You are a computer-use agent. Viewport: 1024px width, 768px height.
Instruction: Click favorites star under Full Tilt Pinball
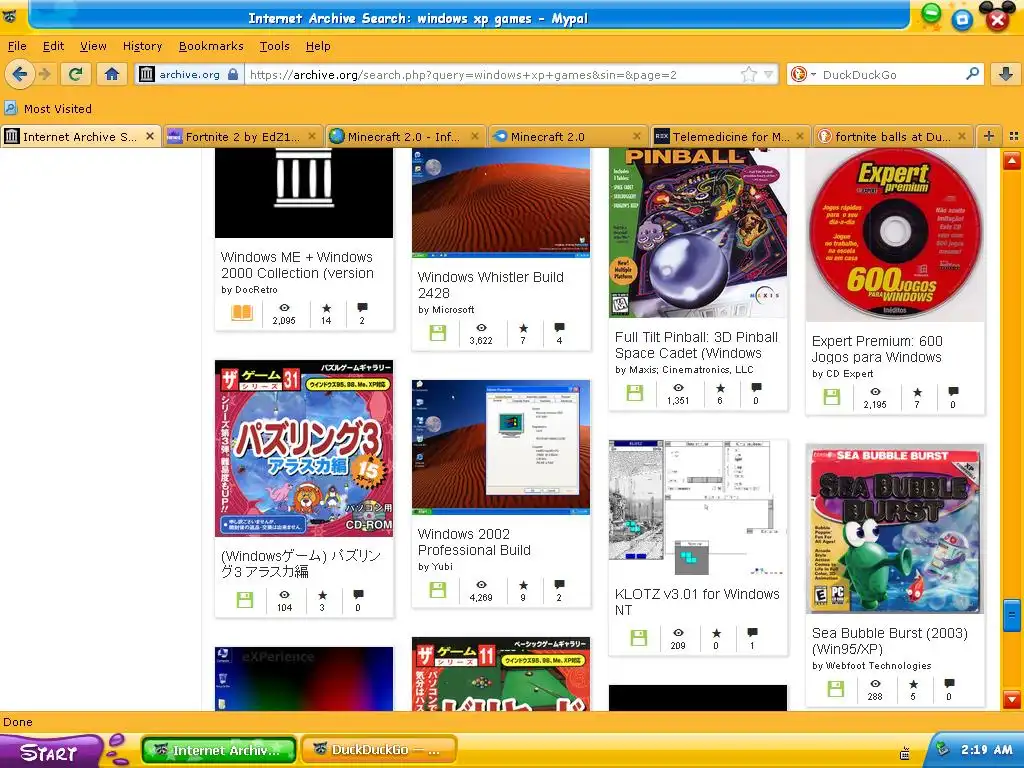[x=720, y=388]
